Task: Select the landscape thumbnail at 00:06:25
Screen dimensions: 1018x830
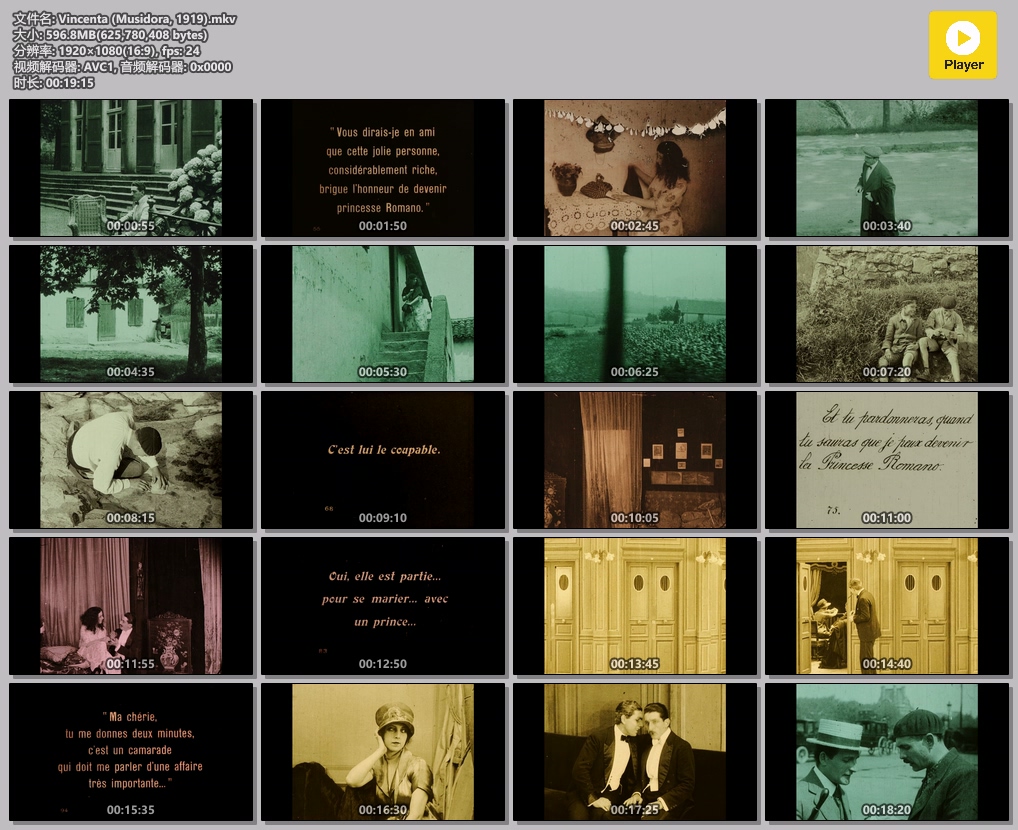Action: click(635, 314)
